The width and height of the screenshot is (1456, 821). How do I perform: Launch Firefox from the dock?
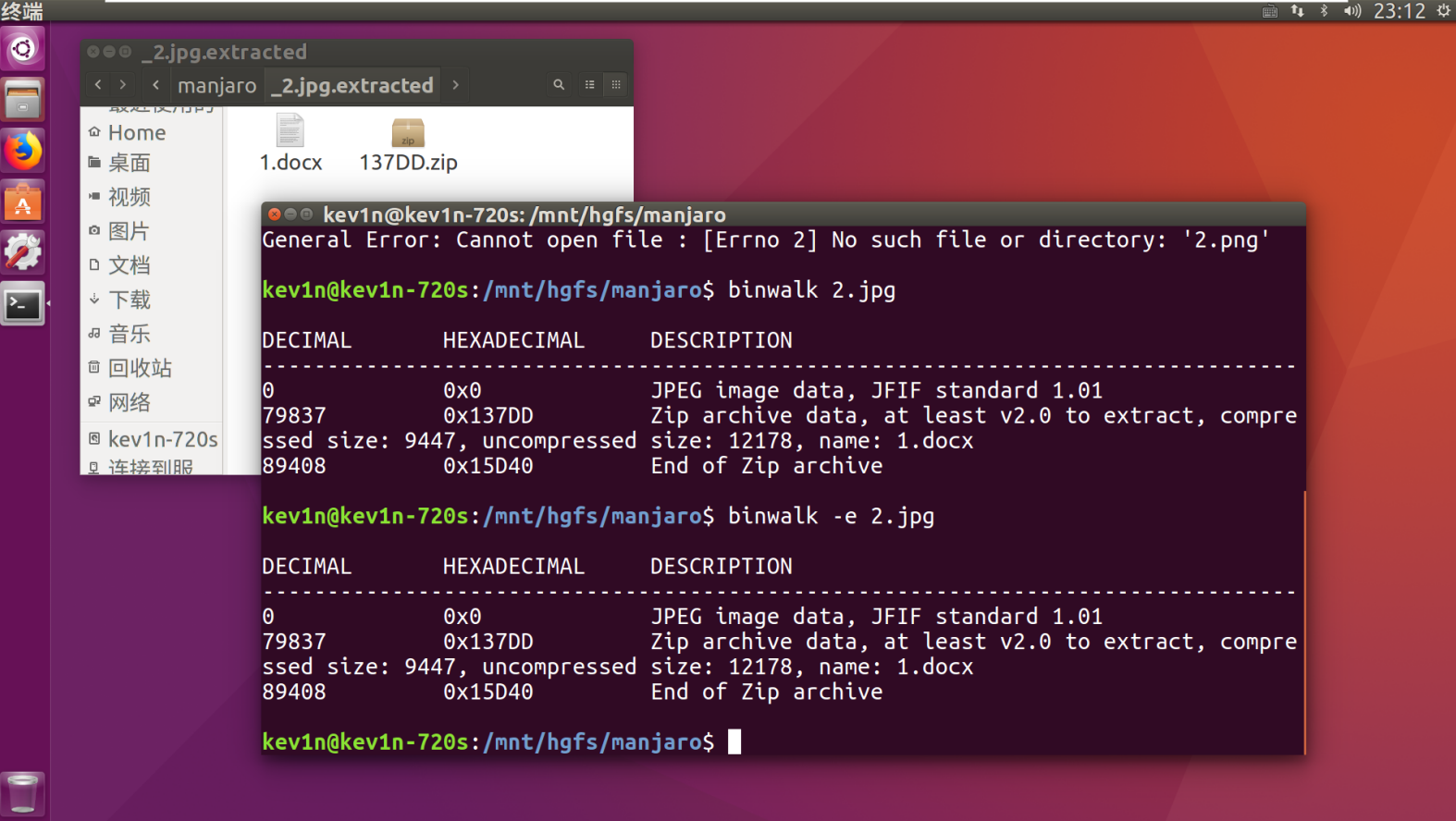tap(23, 151)
